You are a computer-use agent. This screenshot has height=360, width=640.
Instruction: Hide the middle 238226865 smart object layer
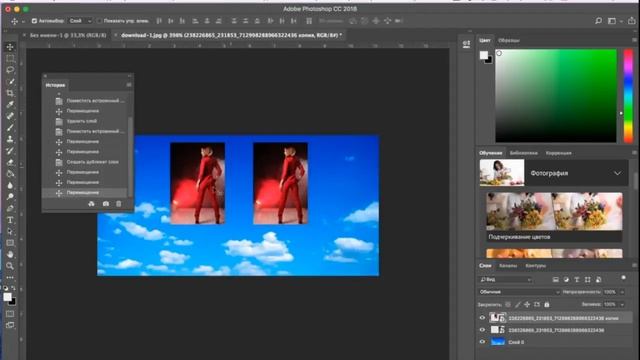pyautogui.click(x=482, y=330)
